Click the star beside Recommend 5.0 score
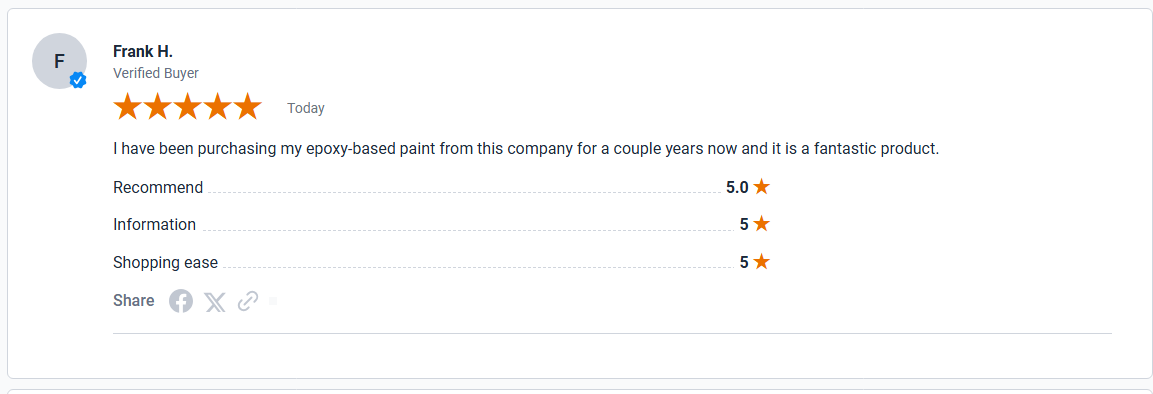Image resolution: width=1153 pixels, height=394 pixels. click(x=762, y=187)
